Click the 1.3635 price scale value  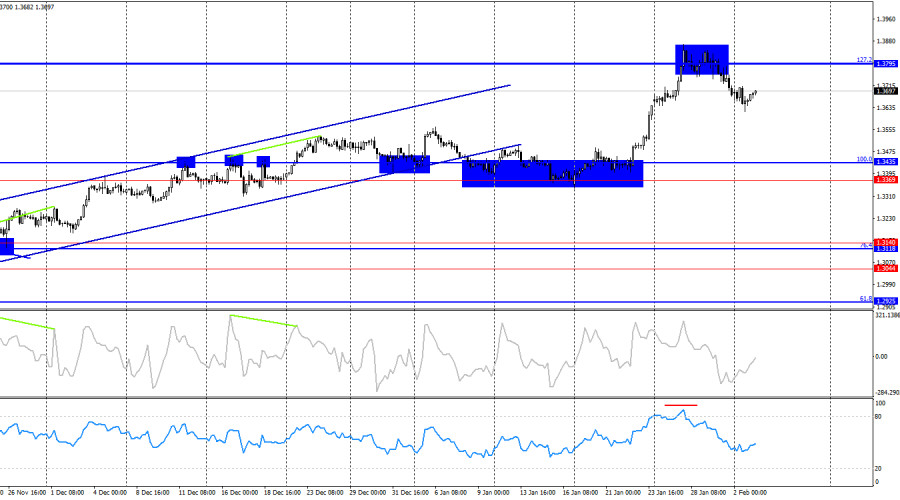coord(886,107)
